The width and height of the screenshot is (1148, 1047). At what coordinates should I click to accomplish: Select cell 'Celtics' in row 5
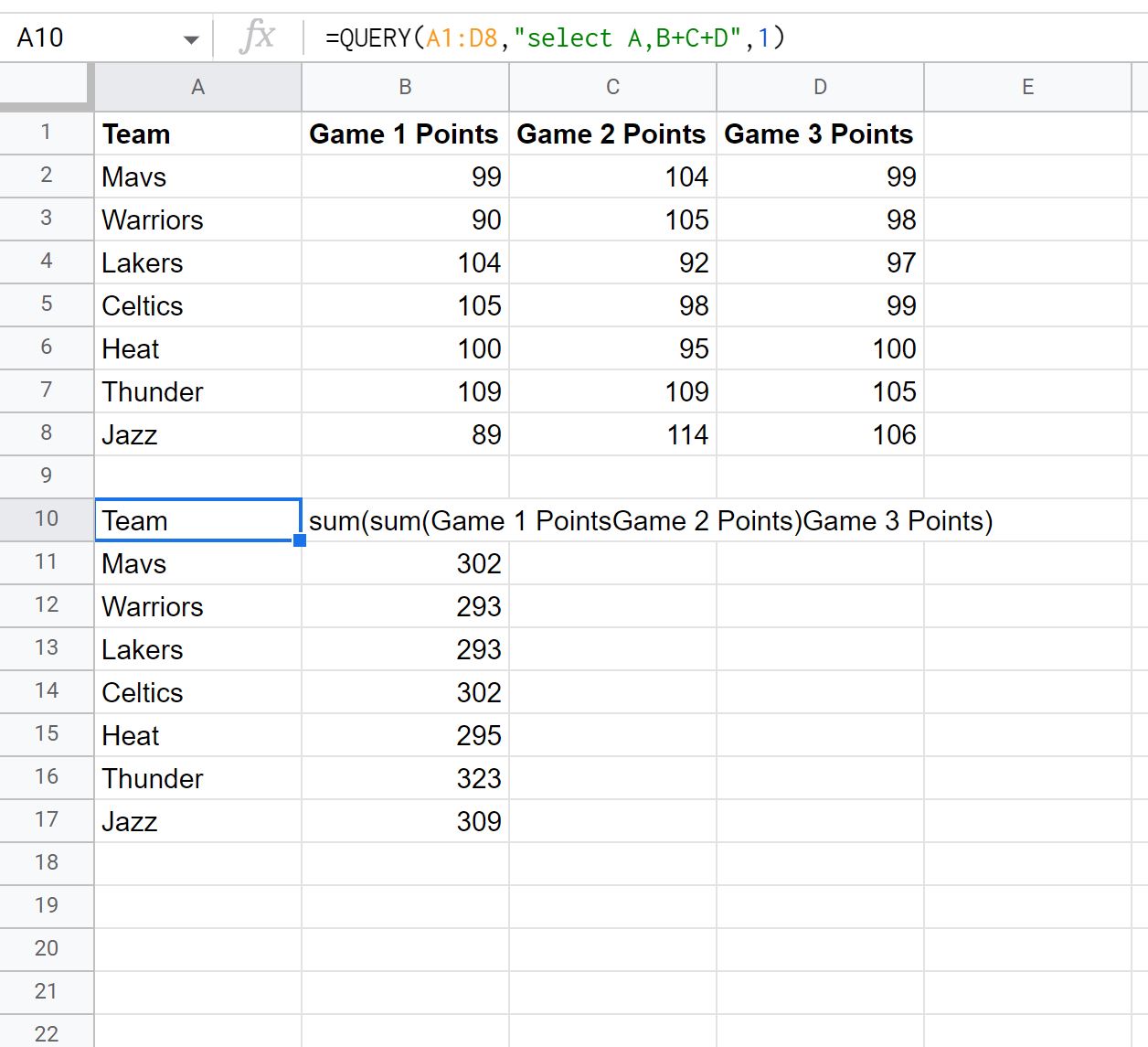(197, 305)
